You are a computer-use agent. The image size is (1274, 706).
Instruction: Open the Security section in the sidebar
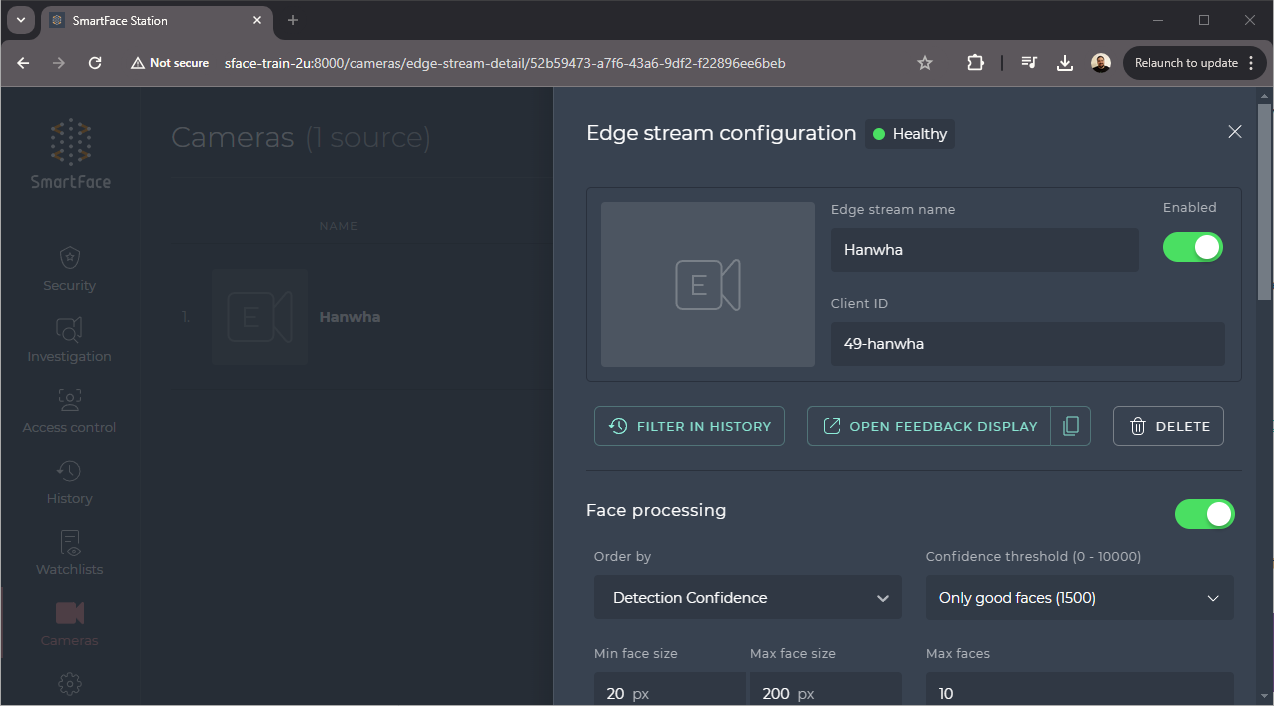pos(69,270)
